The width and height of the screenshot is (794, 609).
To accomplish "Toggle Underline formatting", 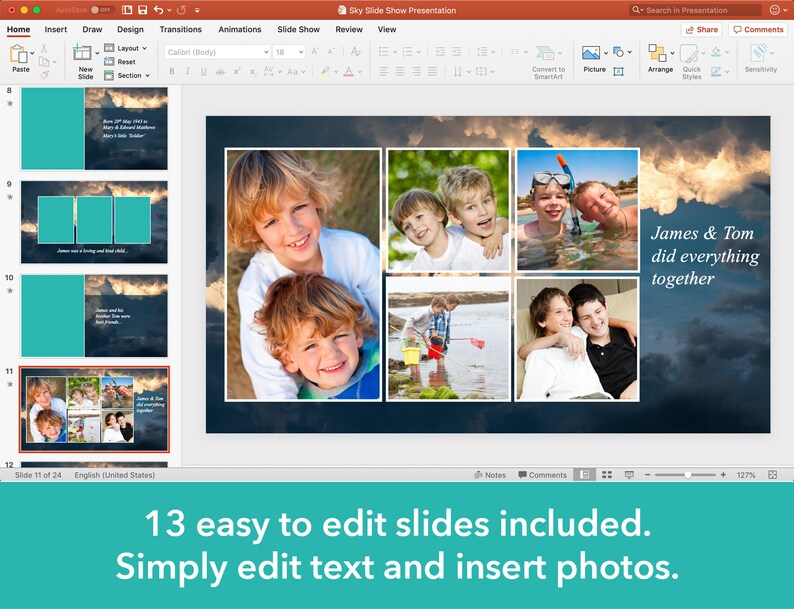I will click(x=203, y=72).
